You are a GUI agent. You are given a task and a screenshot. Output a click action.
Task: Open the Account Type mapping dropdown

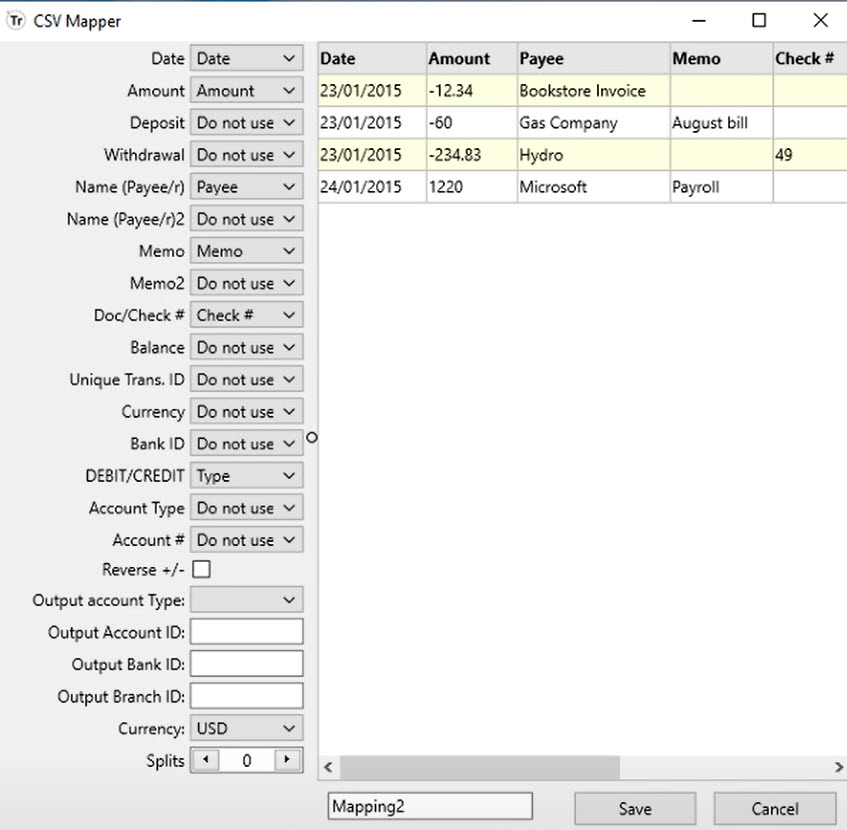(246, 508)
